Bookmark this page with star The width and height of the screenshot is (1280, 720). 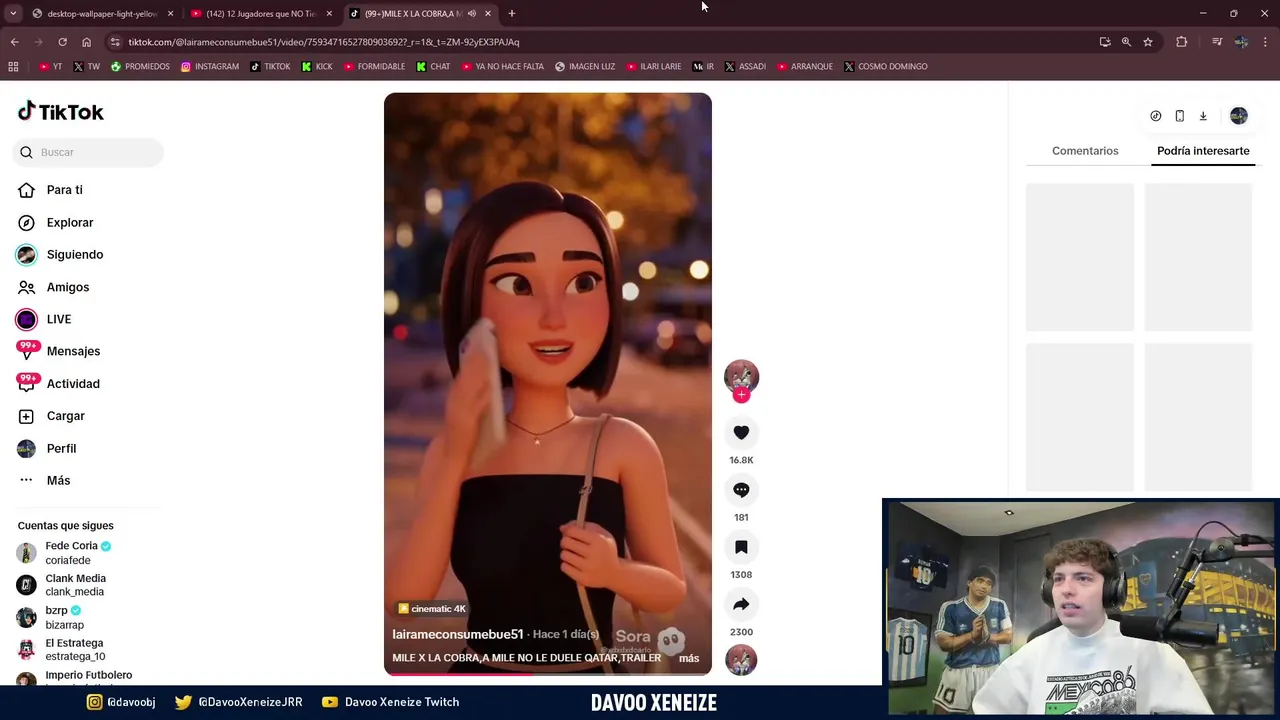coord(1148,42)
